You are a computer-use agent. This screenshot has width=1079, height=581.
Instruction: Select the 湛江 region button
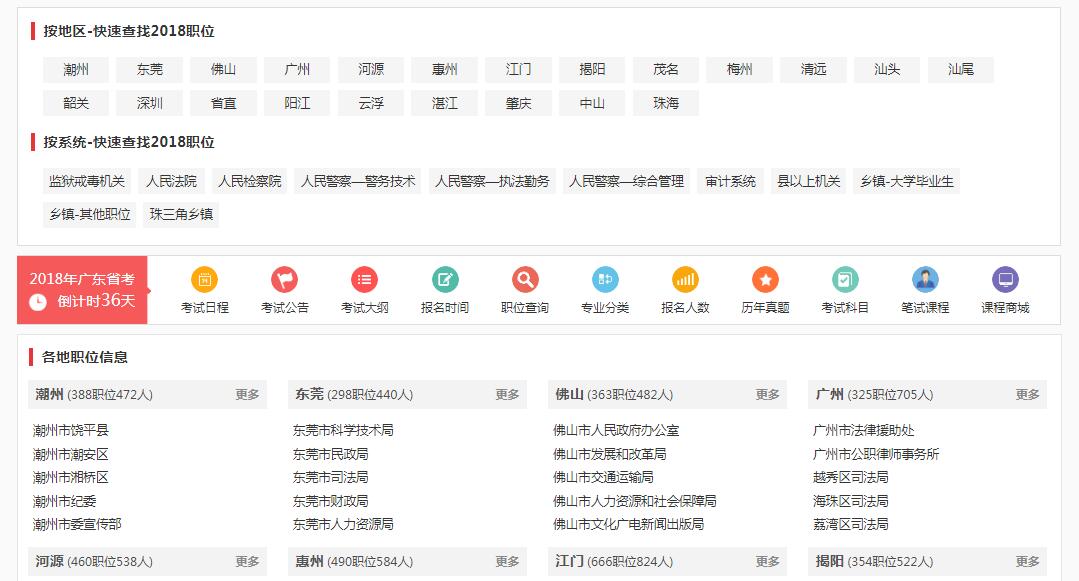(x=445, y=103)
